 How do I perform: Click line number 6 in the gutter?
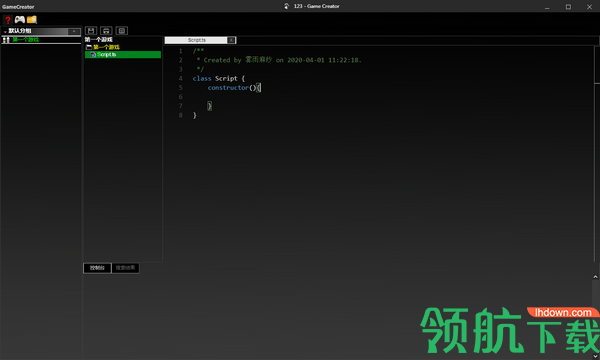[x=181, y=97]
